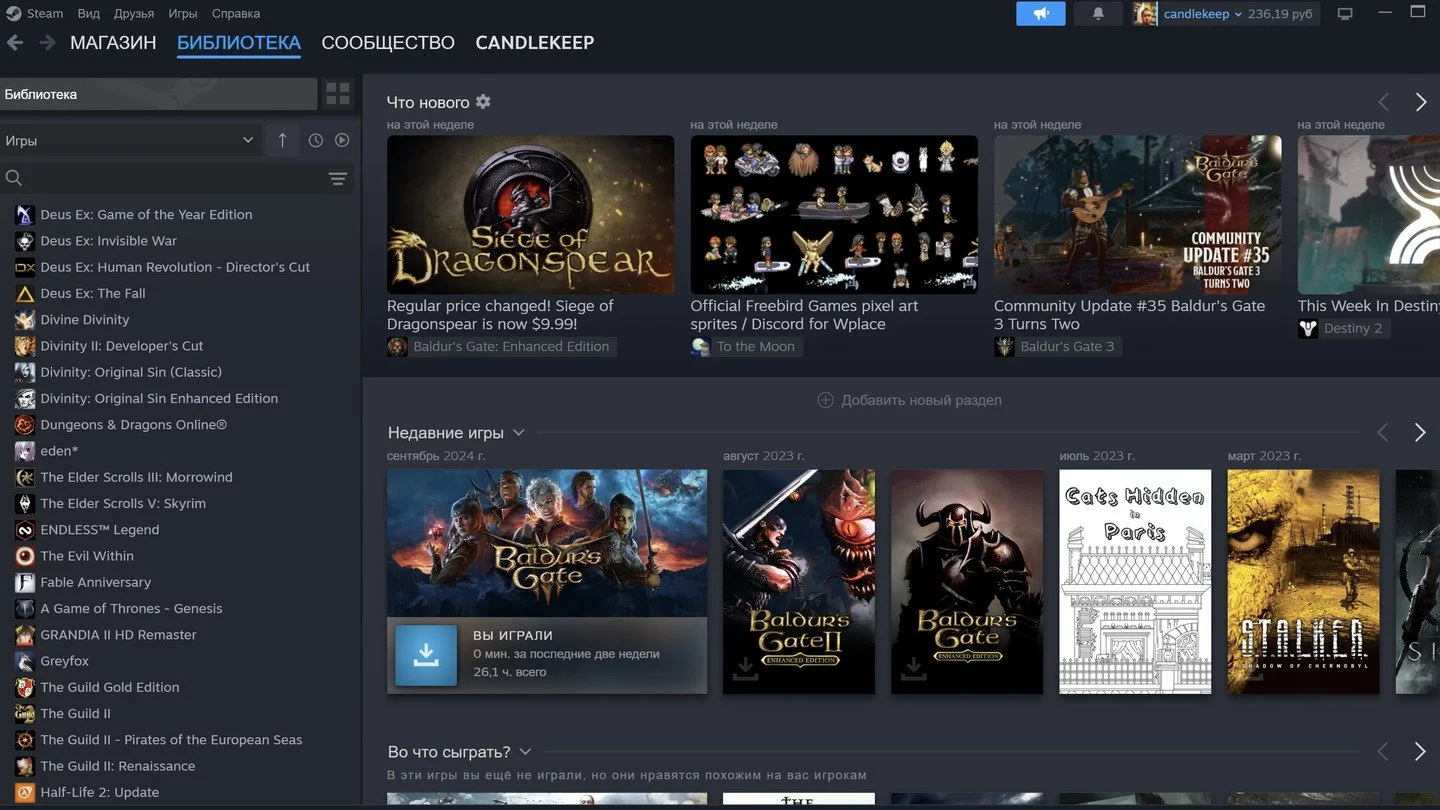This screenshot has width=1440, height=810.
Task: Expand the Во что сыграть? section dropdown
Action: [525, 752]
